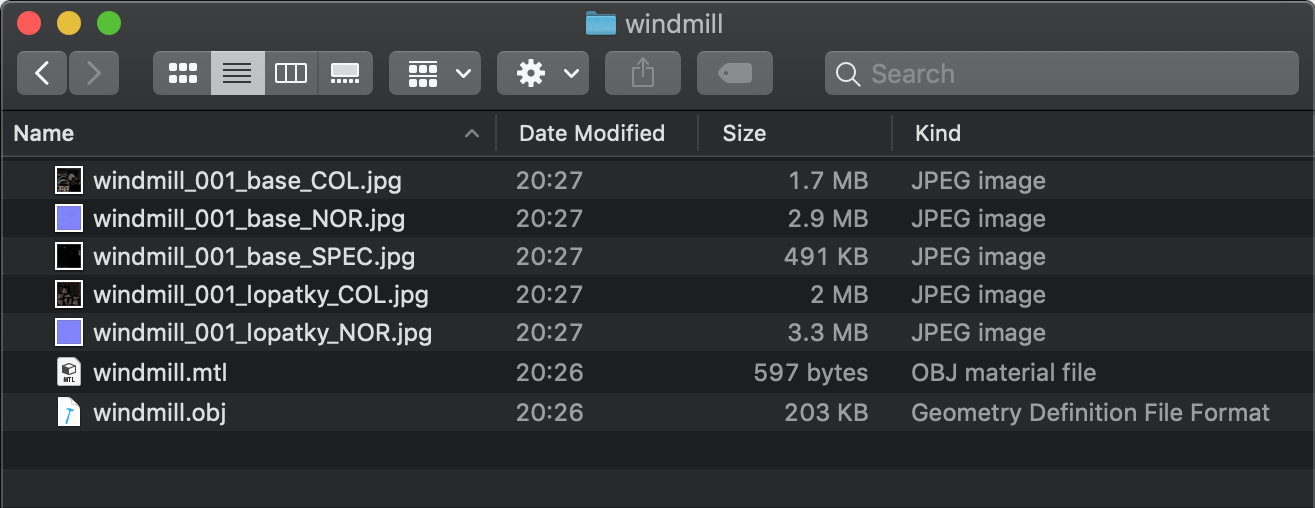Click the Forward navigation arrow

(94, 73)
